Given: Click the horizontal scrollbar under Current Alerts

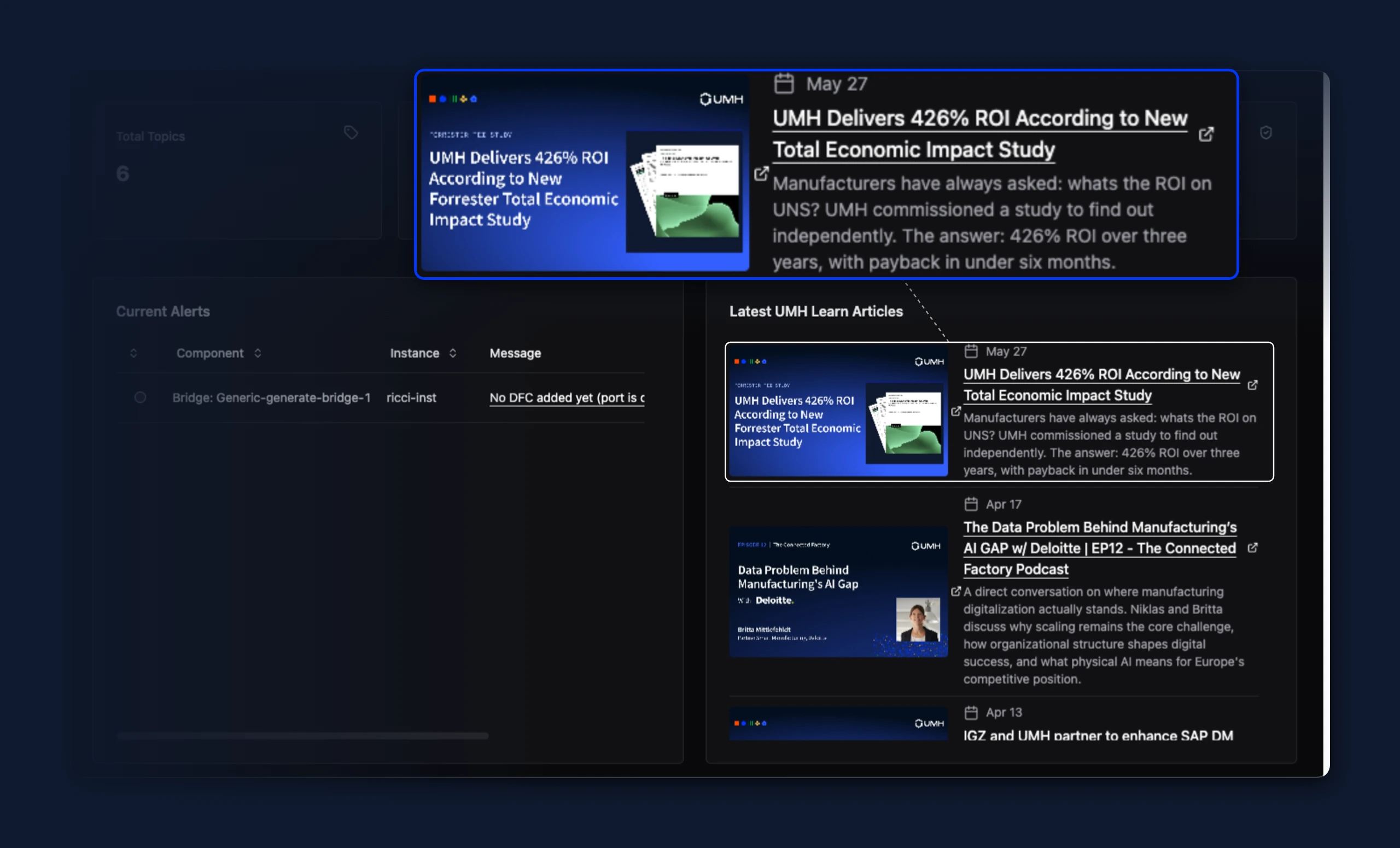Looking at the screenshot, I should (x=302, y=735).
